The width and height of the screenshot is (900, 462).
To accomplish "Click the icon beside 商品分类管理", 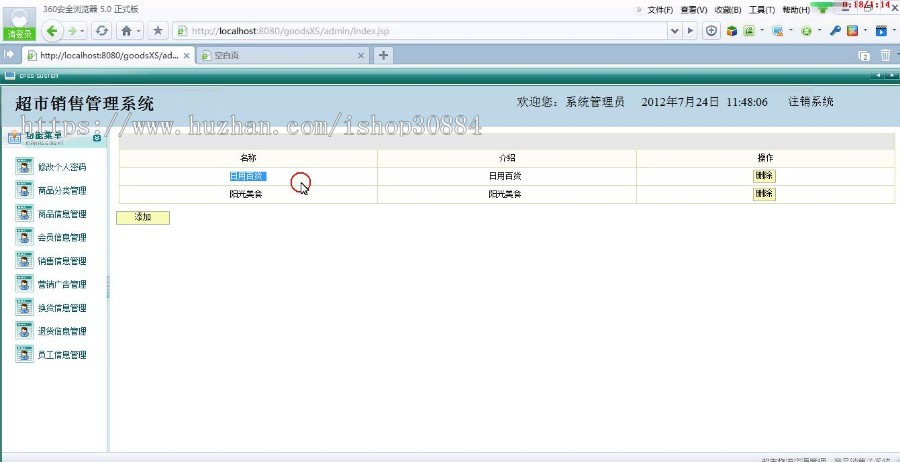I will point(24,191).
